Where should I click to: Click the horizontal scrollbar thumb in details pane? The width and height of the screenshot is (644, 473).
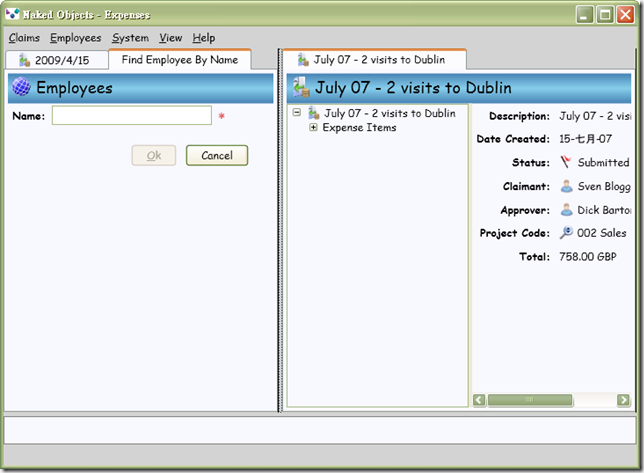pos(530,400)
